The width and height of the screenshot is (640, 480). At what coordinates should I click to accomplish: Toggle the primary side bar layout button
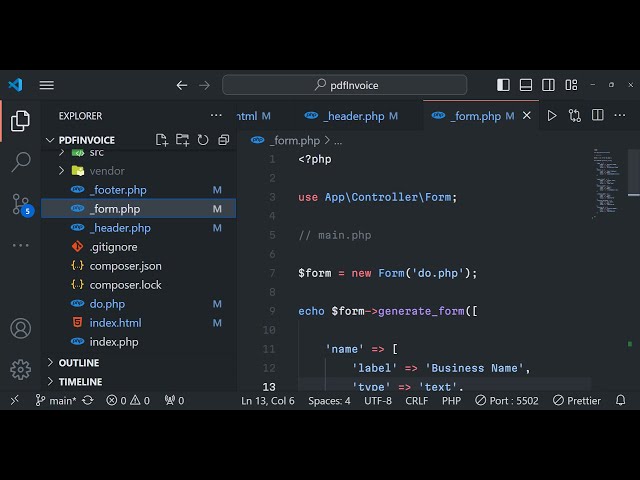point(503,85)
